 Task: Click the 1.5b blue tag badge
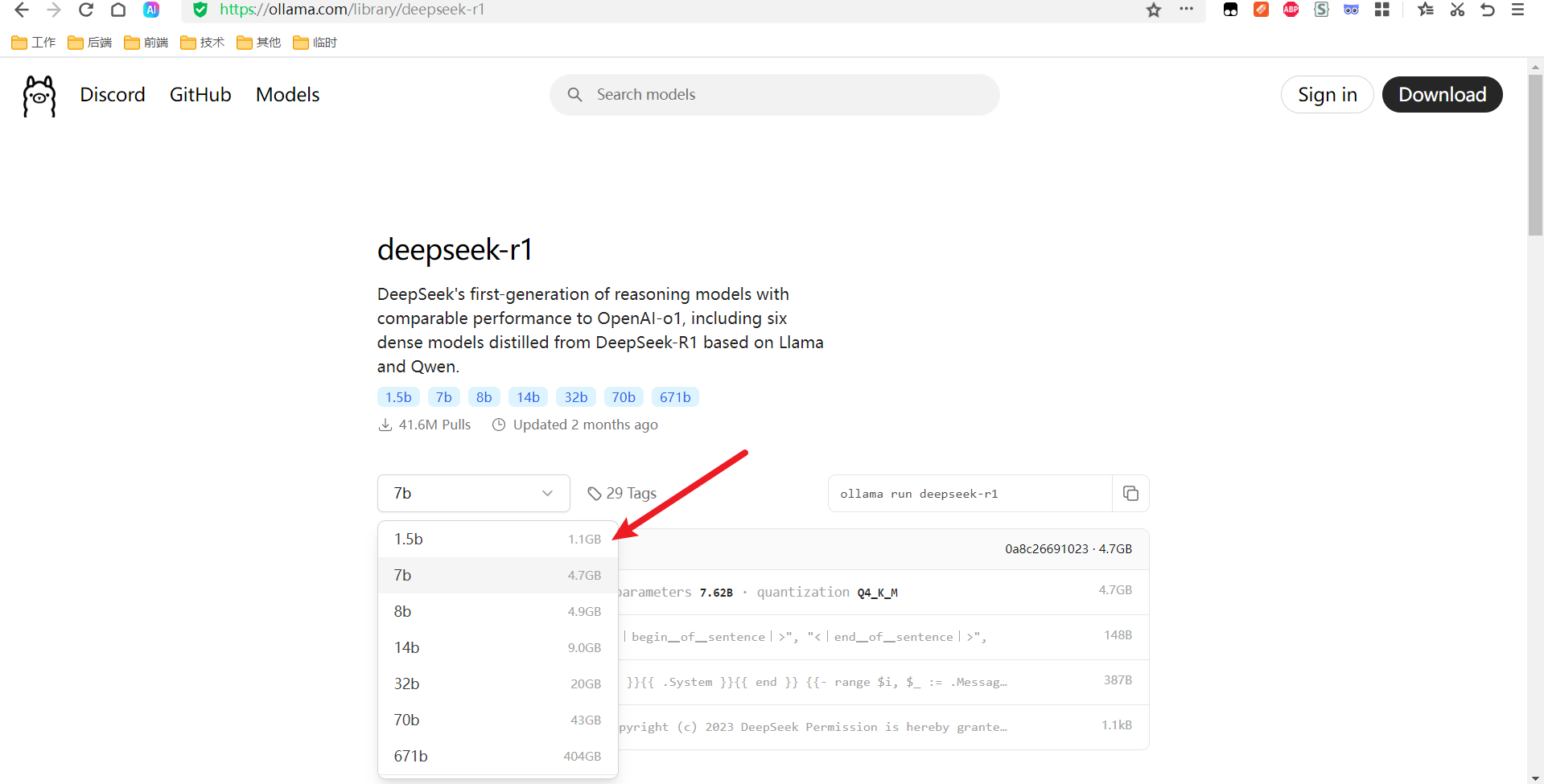pyautogui.click(x=398, y=397)
